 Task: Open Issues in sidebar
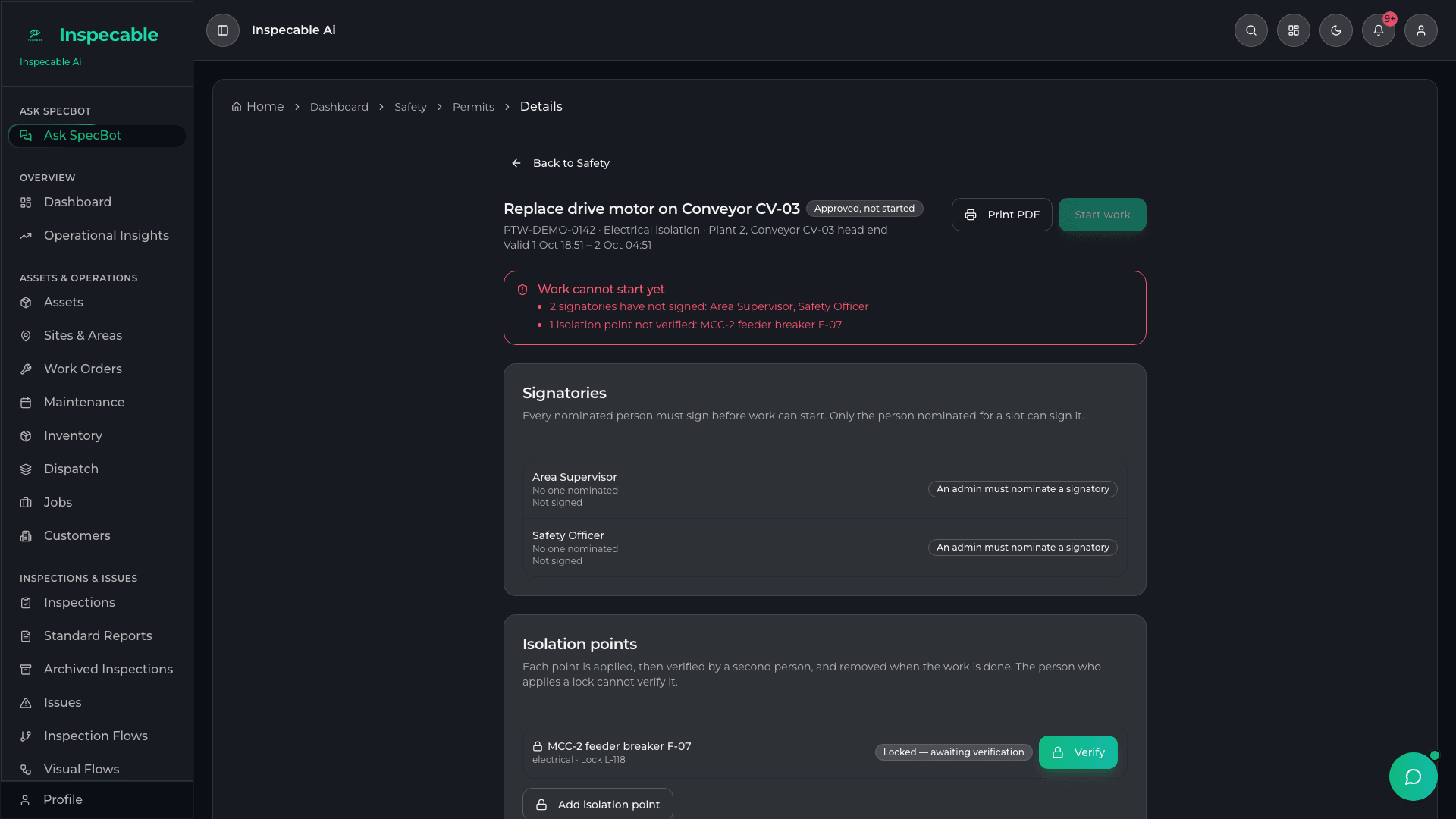tap(97, 703)
